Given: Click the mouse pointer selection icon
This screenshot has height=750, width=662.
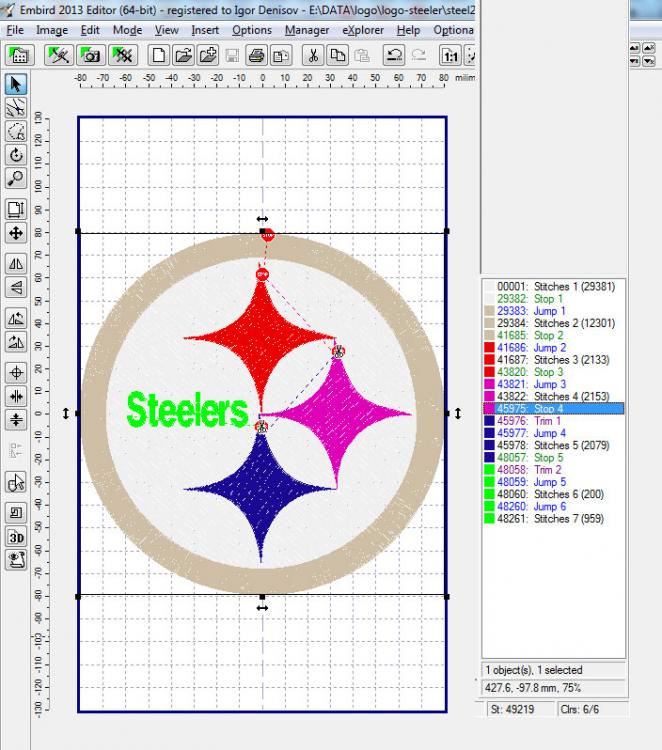Looking at the screenshot, I should click(x=16, y=482).
